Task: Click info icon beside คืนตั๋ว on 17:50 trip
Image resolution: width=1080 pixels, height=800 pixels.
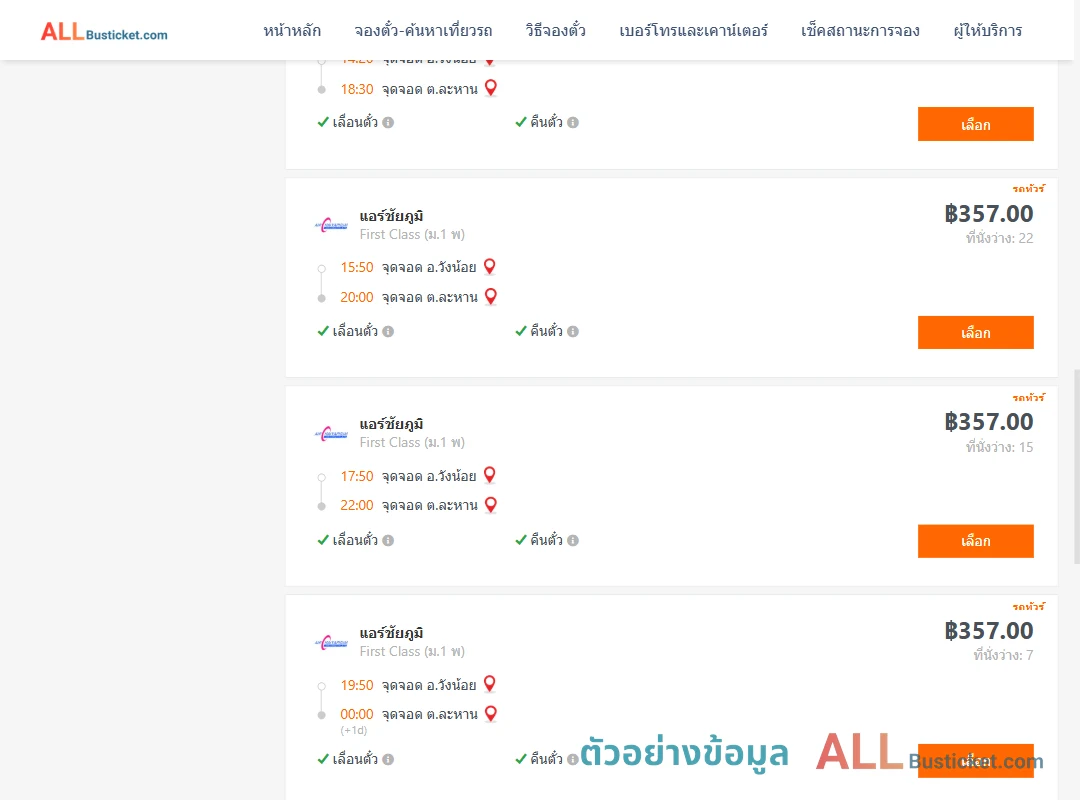Action: coord(573,540)
